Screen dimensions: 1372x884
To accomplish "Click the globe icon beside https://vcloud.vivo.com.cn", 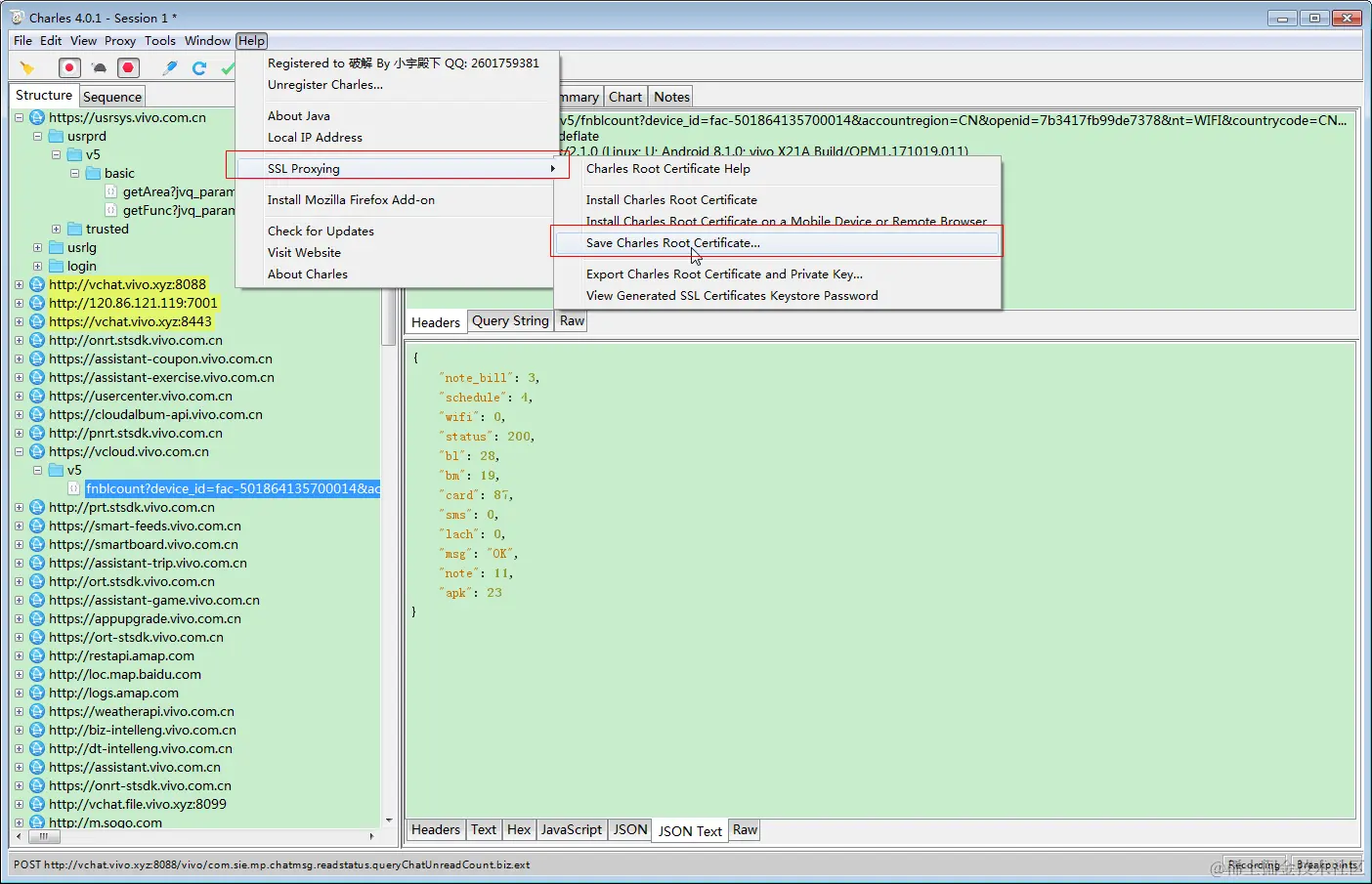I will click(37, 451).
